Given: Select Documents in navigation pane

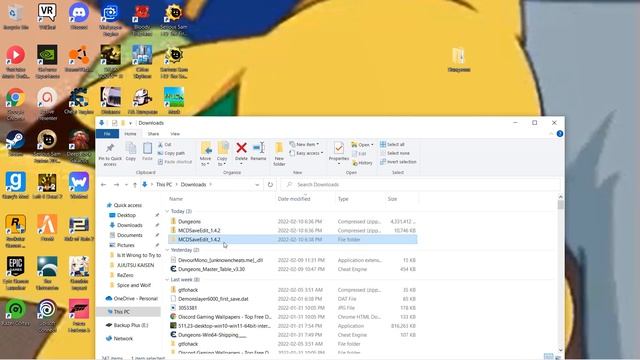Looking at the screenshot, I should click(x=129, y=235).
